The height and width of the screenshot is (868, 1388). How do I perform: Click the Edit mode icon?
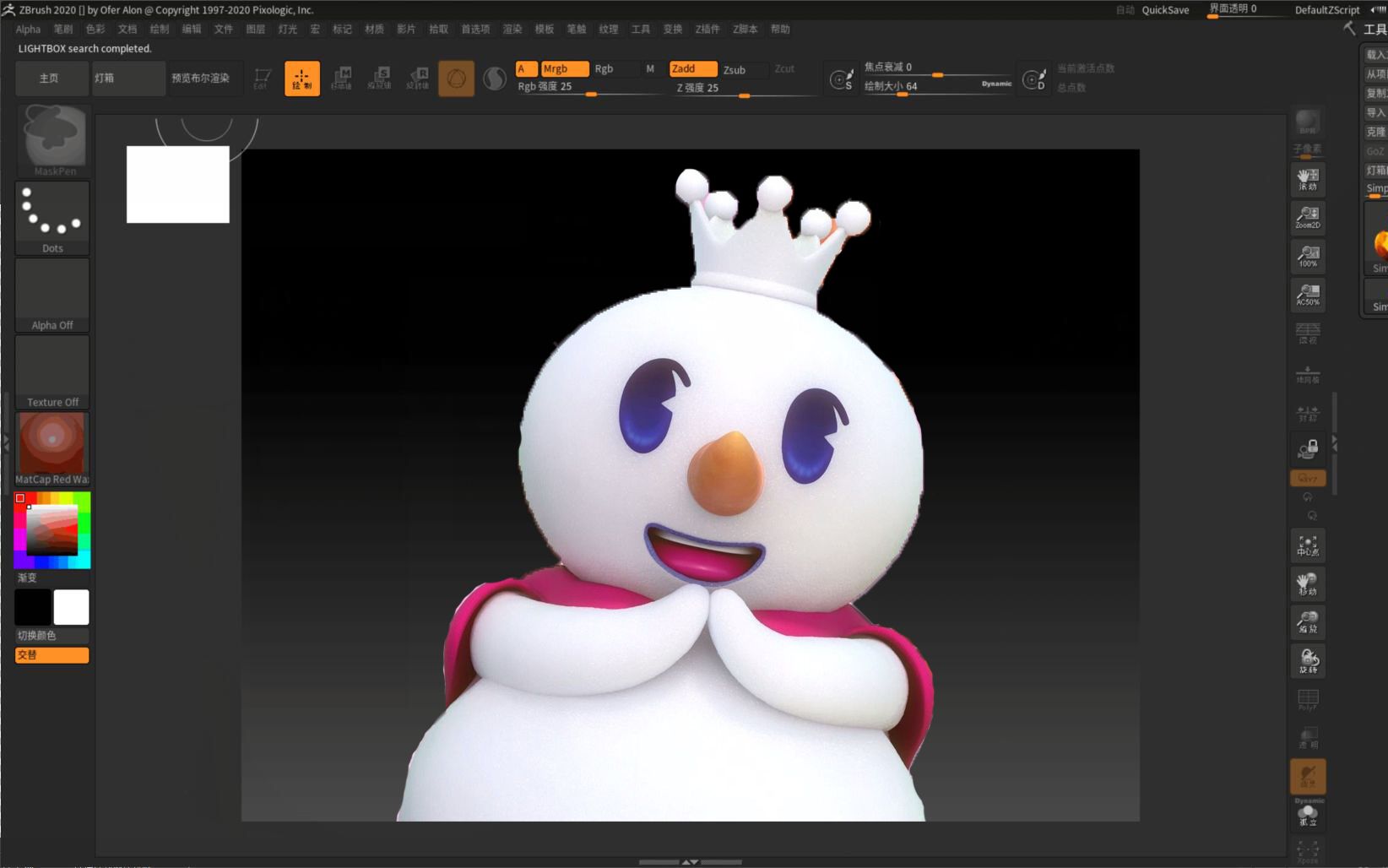262,79
